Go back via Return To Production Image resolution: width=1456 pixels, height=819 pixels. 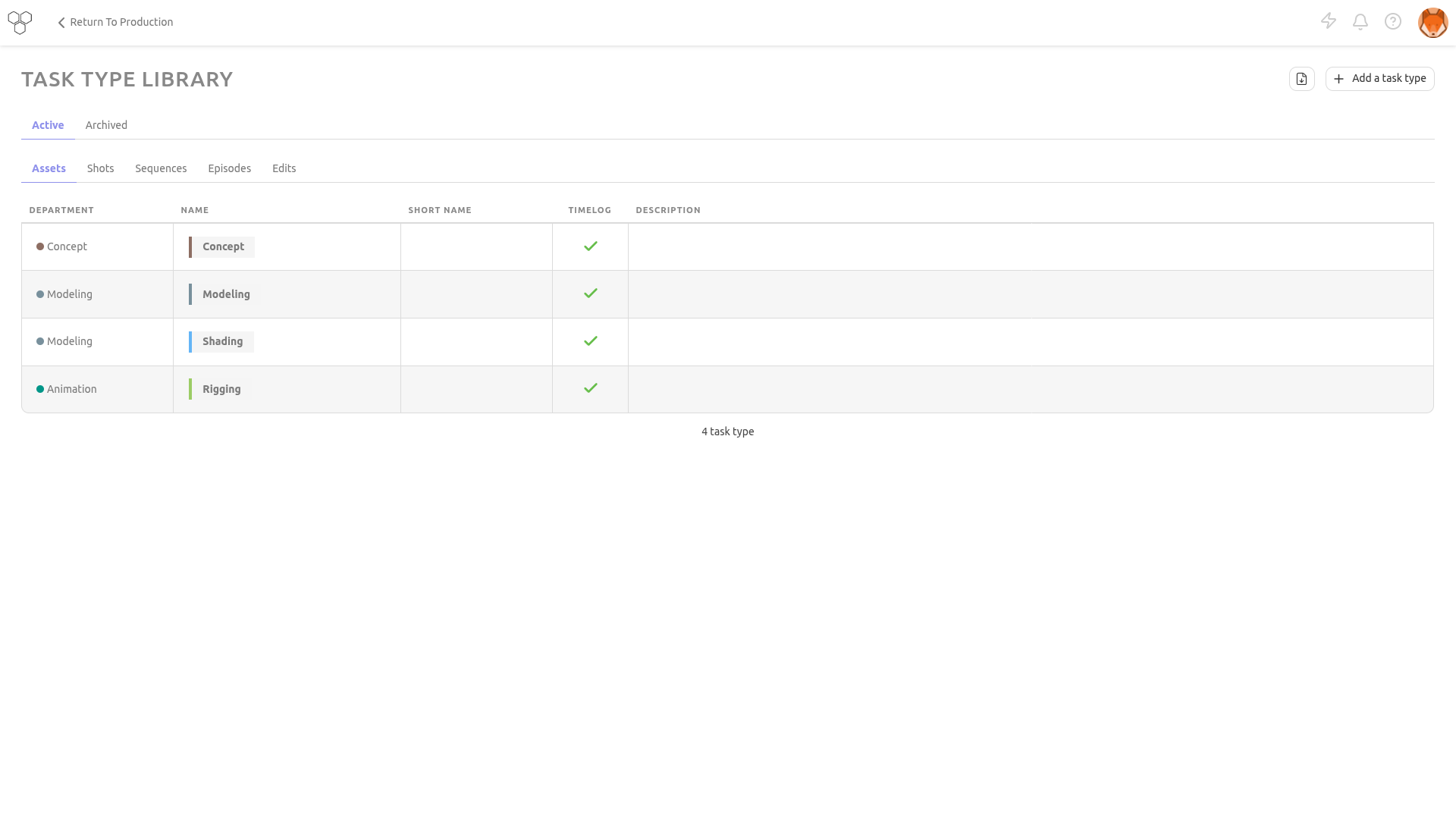[115, 22]
